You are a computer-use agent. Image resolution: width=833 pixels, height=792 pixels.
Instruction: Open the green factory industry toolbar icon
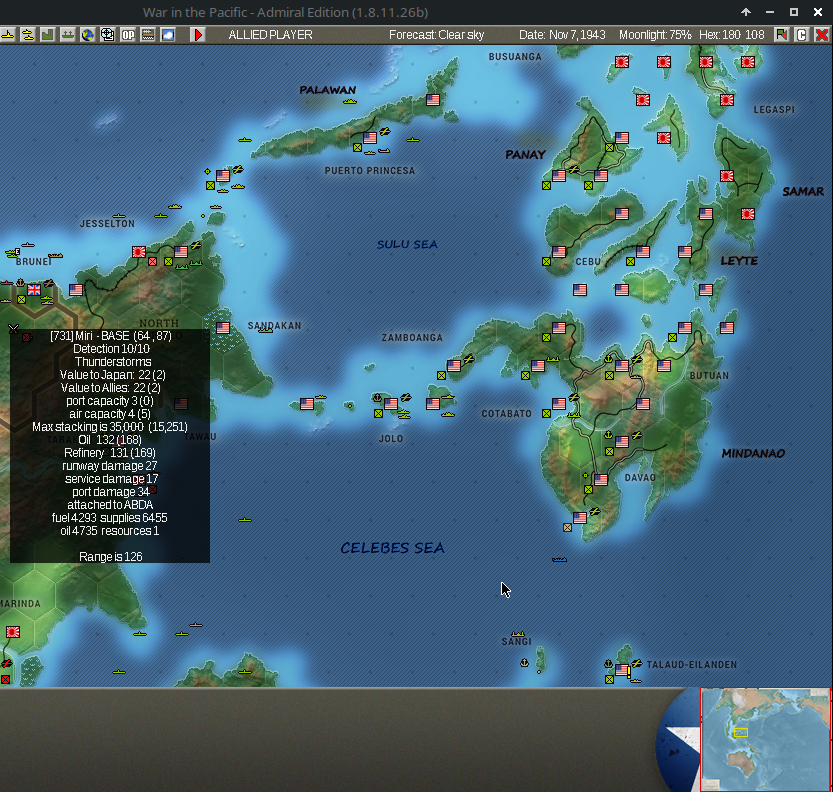coord(48,35)
